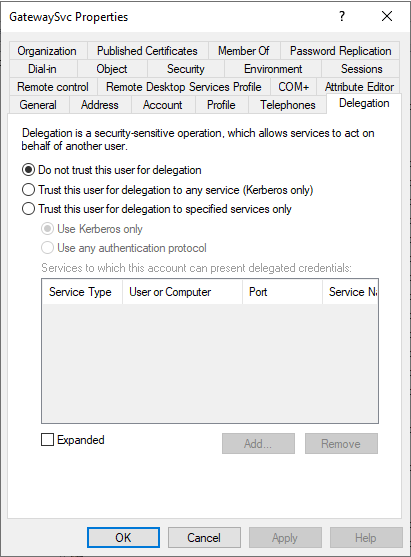Click the question mark help icon
Screen dimensions: 411x557
pos(342,16)
